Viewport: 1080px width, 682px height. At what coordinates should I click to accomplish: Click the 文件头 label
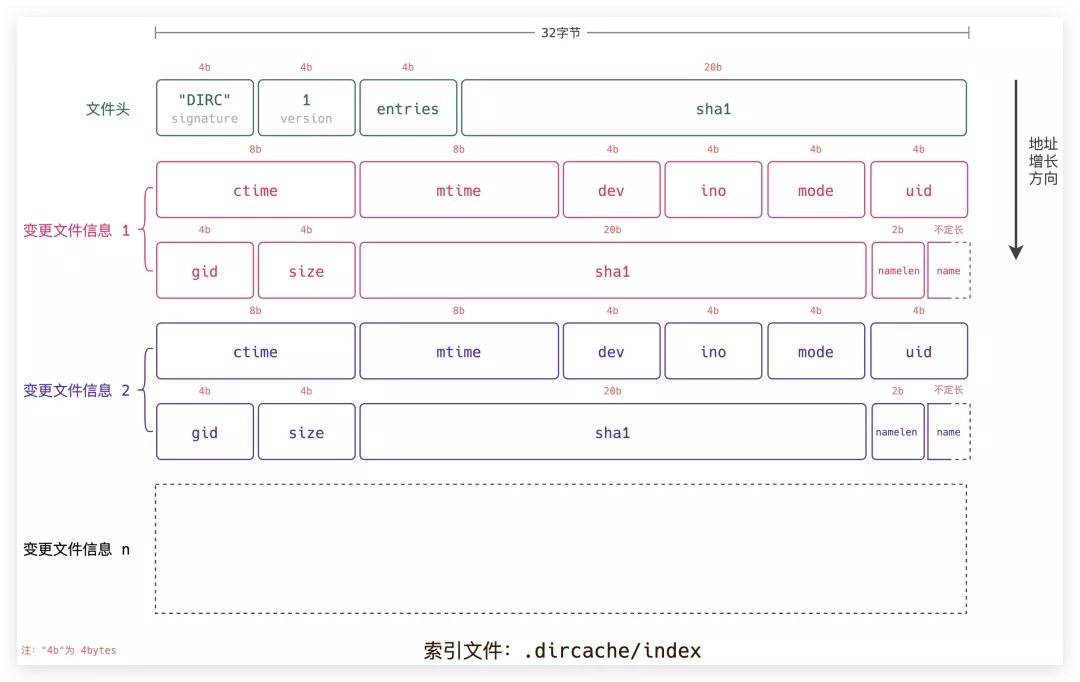[107, 109]
